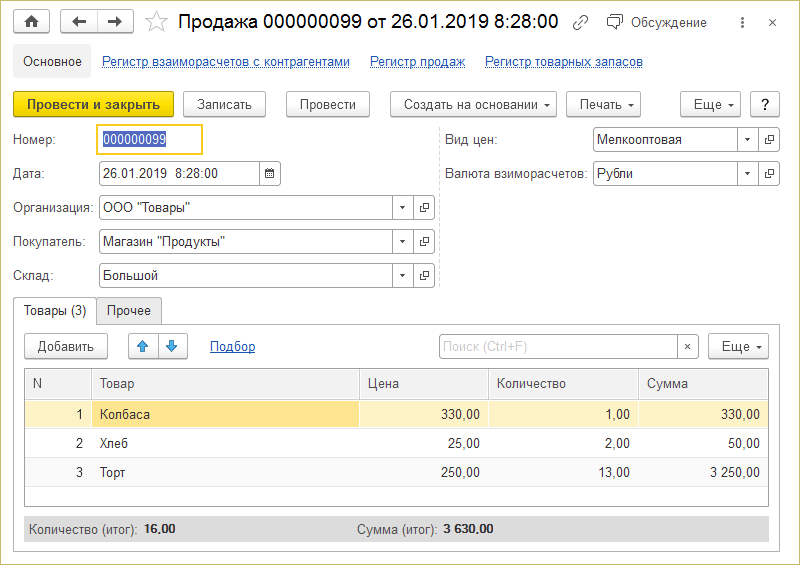This screenshot has height=565, width=800.
Task: Open help with the question mark button
Action: pos(765,105)
